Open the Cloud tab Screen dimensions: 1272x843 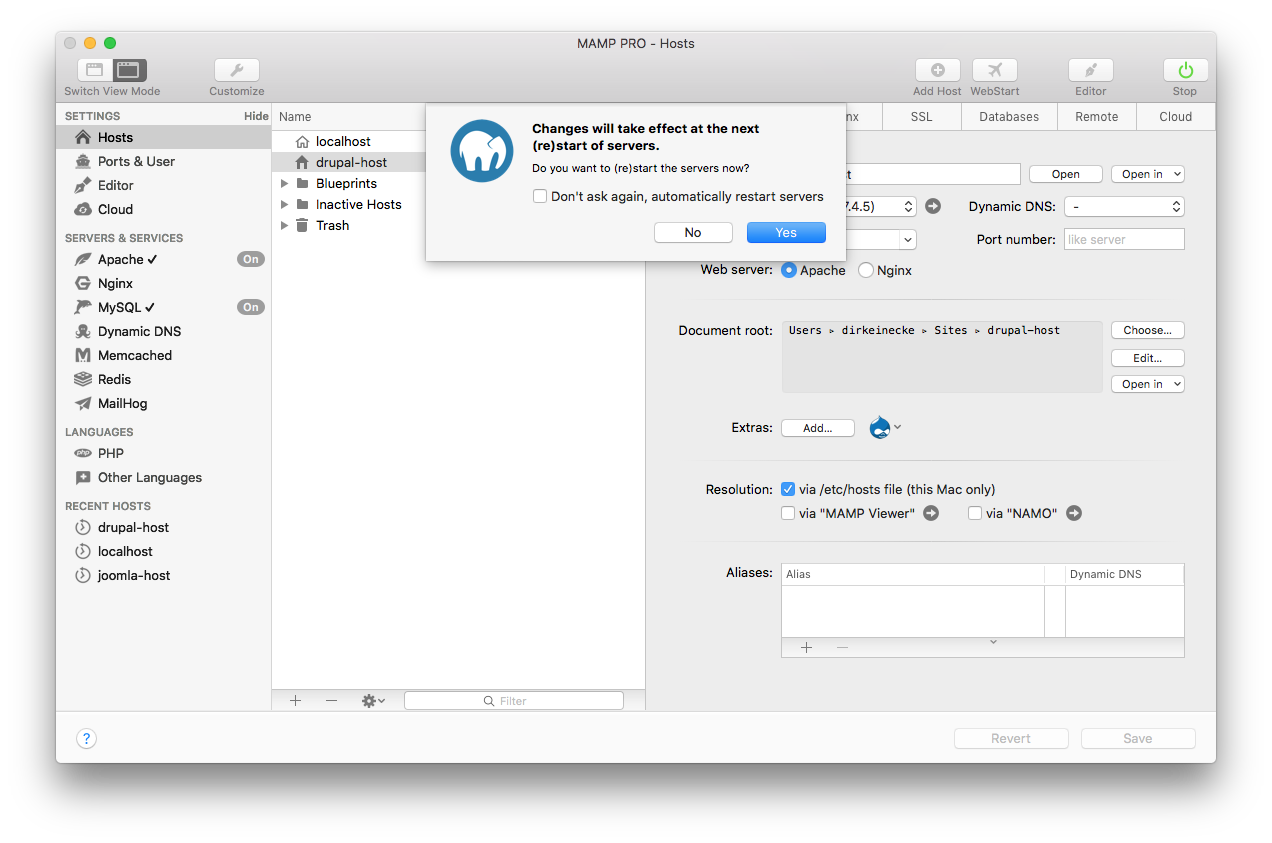coord(1175,116)
